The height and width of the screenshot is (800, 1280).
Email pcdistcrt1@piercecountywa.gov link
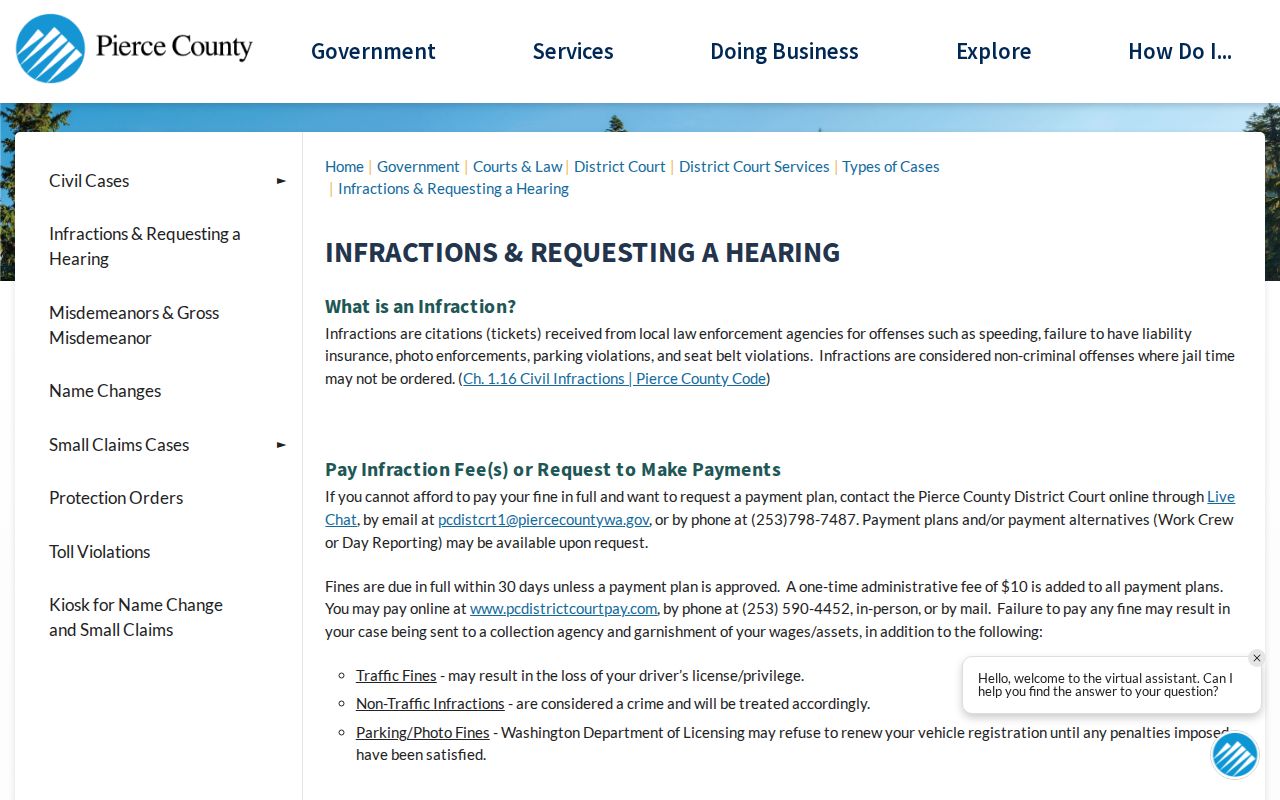click(544, 520)
